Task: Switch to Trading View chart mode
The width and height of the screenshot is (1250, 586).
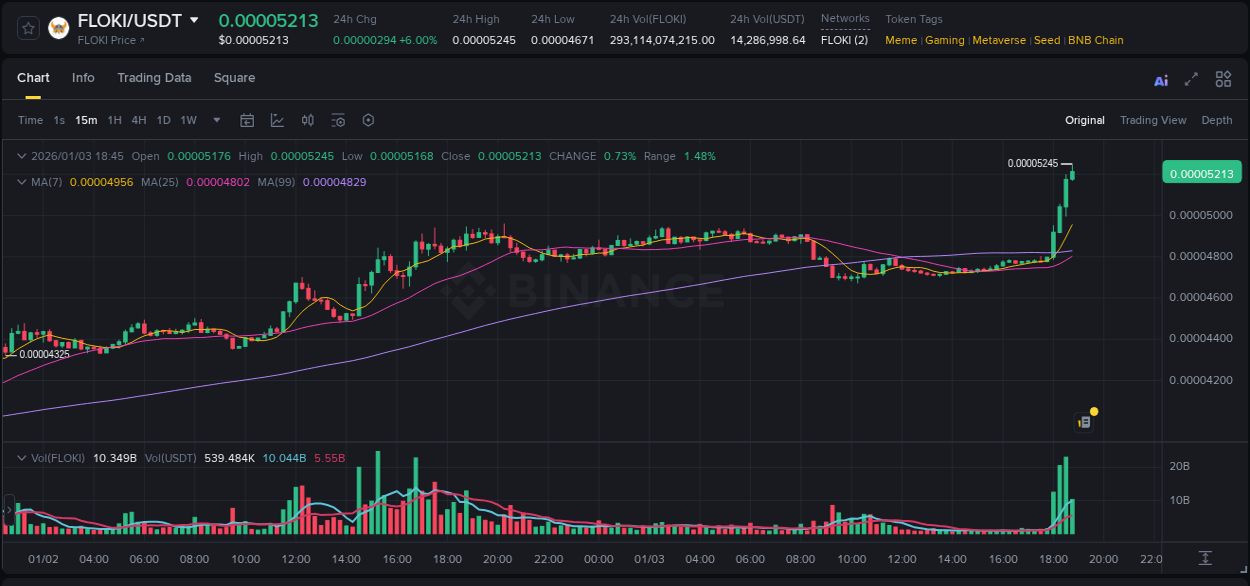Action: (x=1153, y=120)
